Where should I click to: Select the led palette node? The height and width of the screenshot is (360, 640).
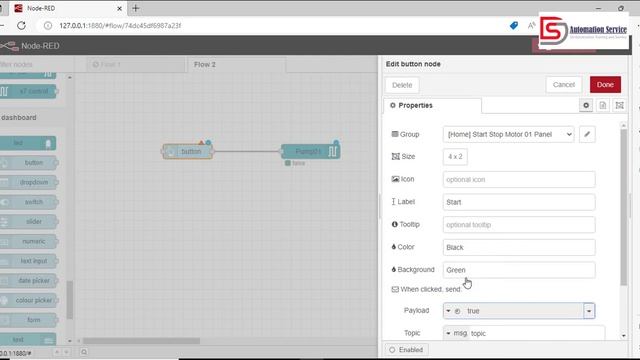pos(29,143)
